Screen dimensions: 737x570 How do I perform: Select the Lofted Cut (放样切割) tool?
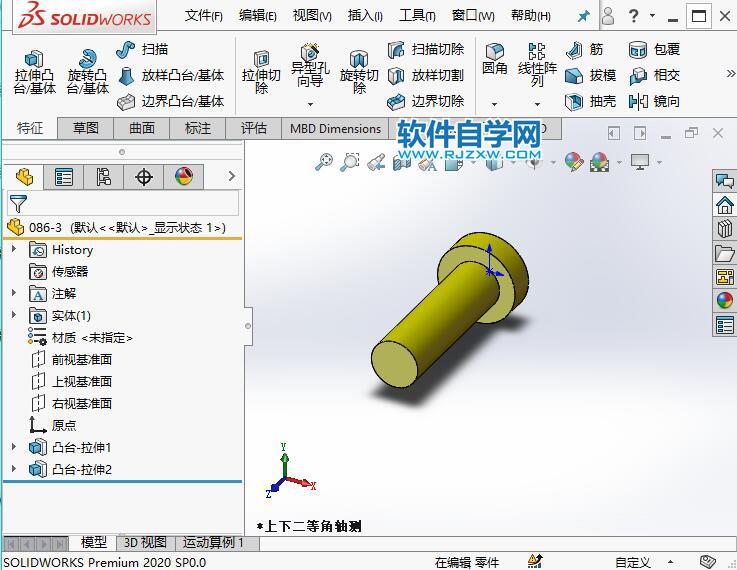point(426,75)
